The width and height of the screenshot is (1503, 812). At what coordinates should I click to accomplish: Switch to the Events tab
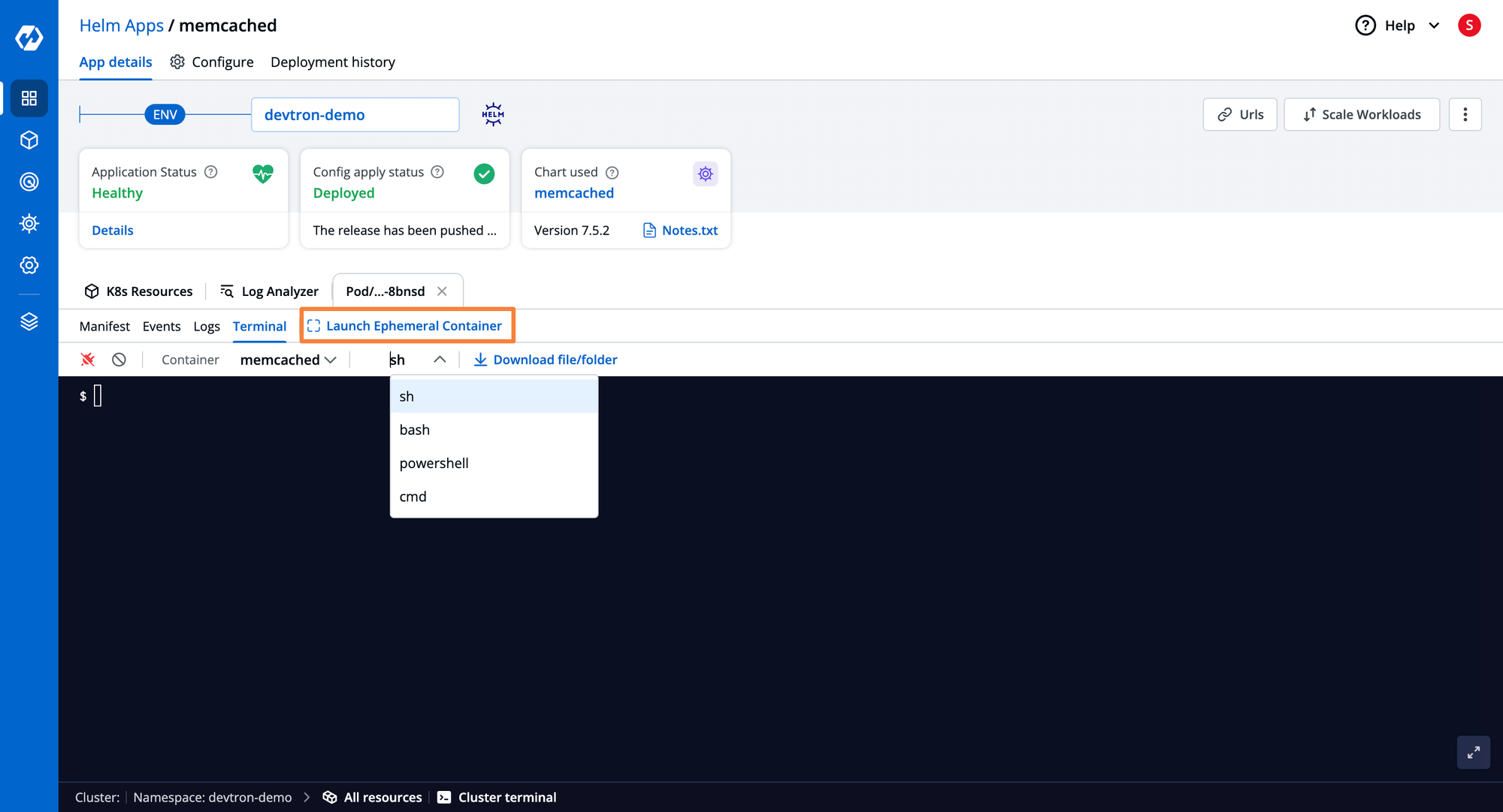point(161,325)
